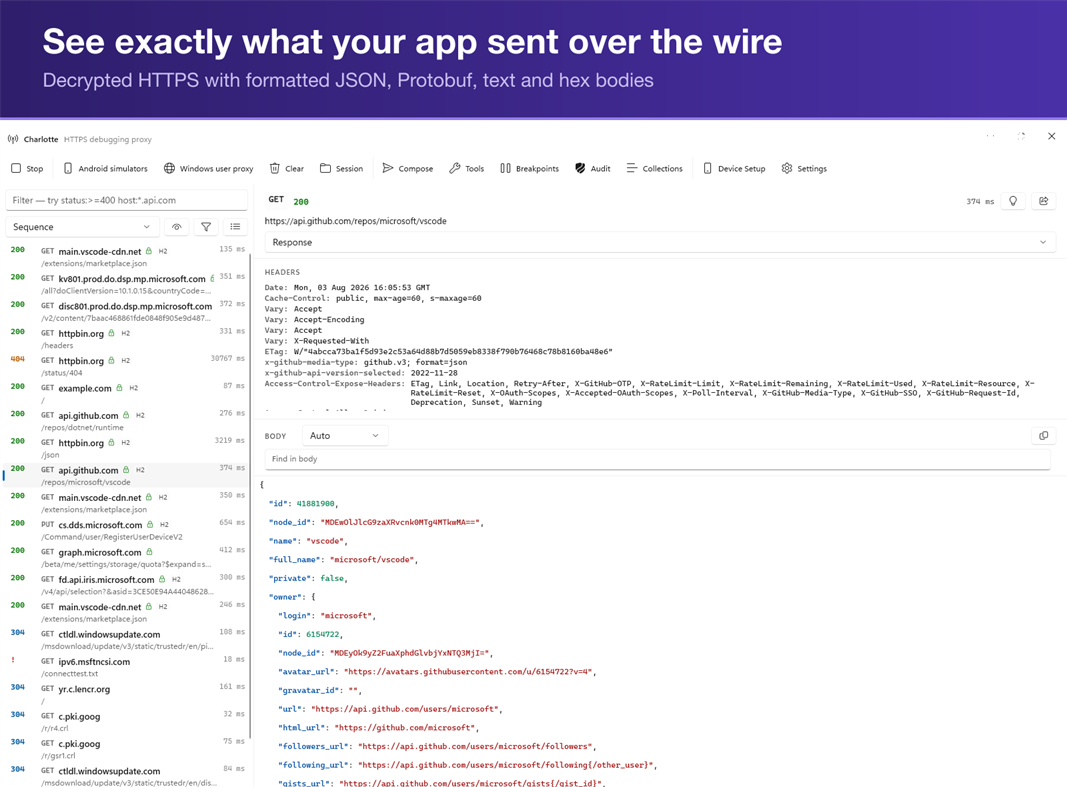Expand the Response section dropdown
1067x787 pixels.
[659, 242]
